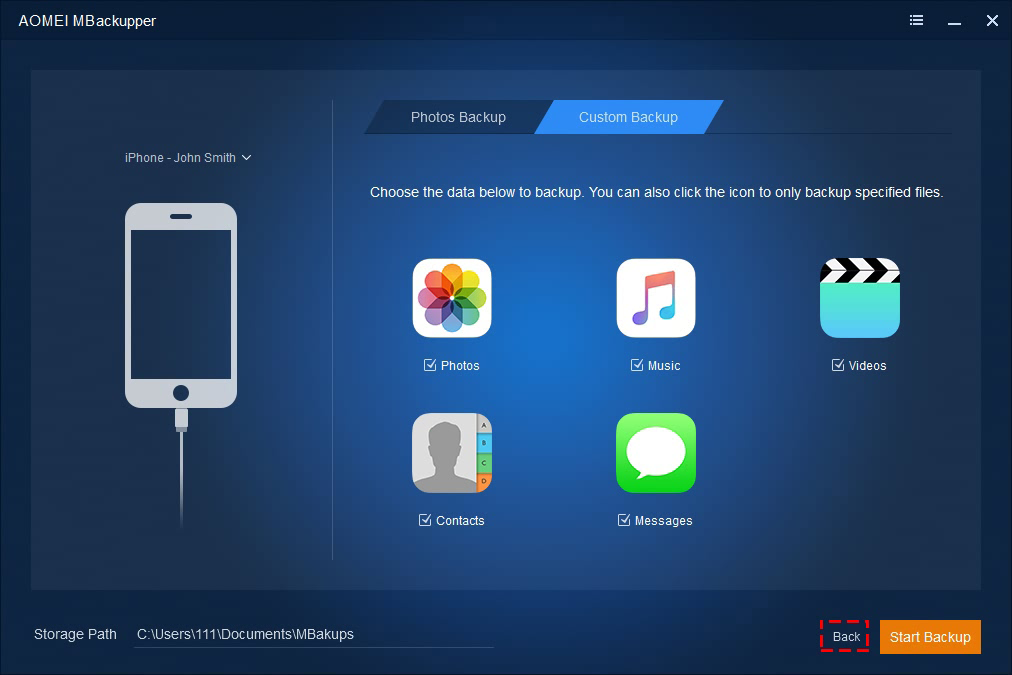1012x675 pixels.
Task: Expand the iPhone - John Smith device dropdown
Action: (188, 157)
